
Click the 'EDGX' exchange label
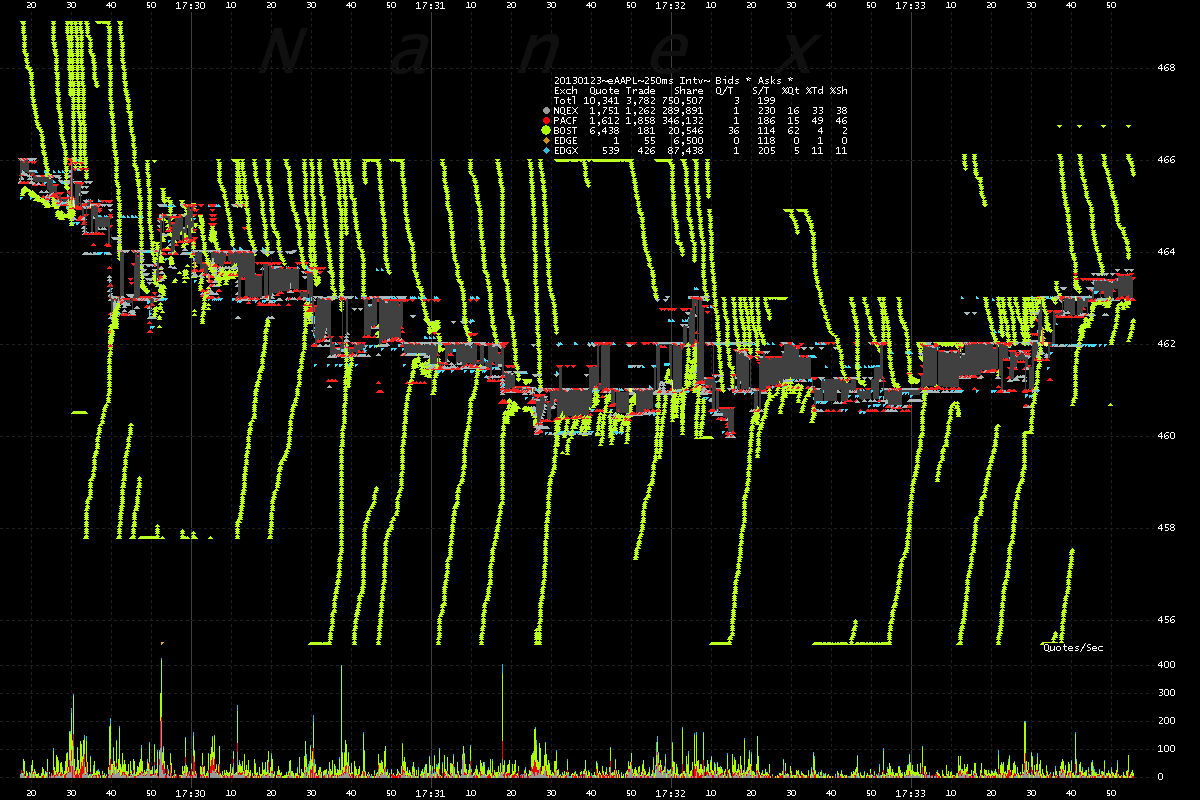click(566, 151)
